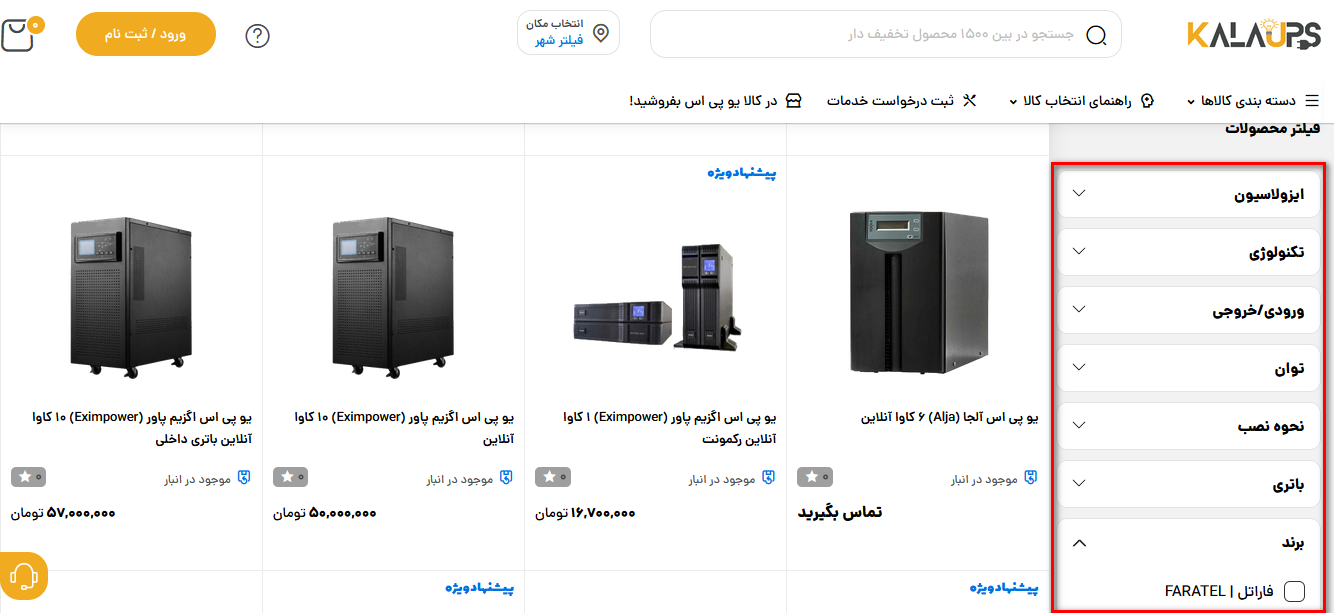Click the KALAUPS logo
The image size is (1334, 613).
tap(1254, 34)
